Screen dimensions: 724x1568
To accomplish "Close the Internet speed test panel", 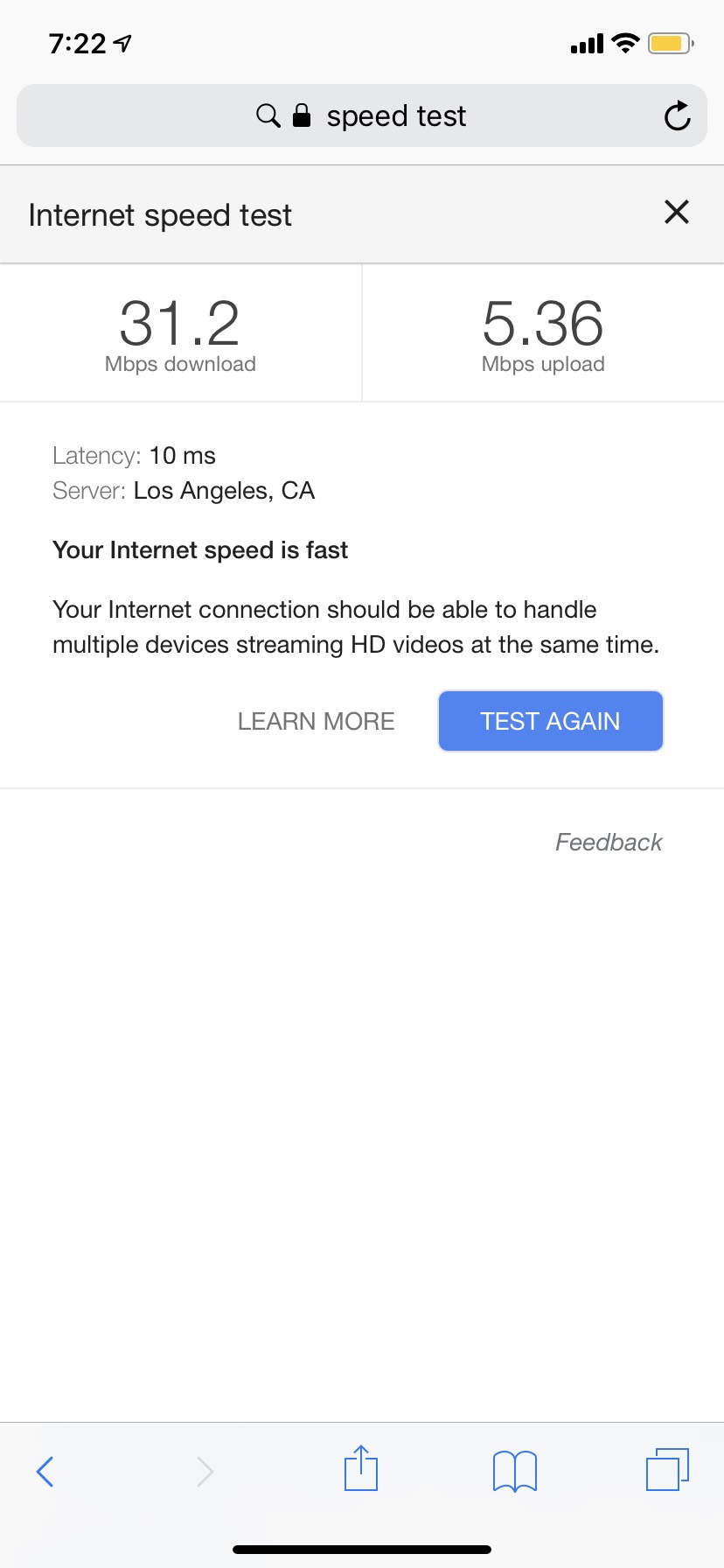I will [676, 213].
